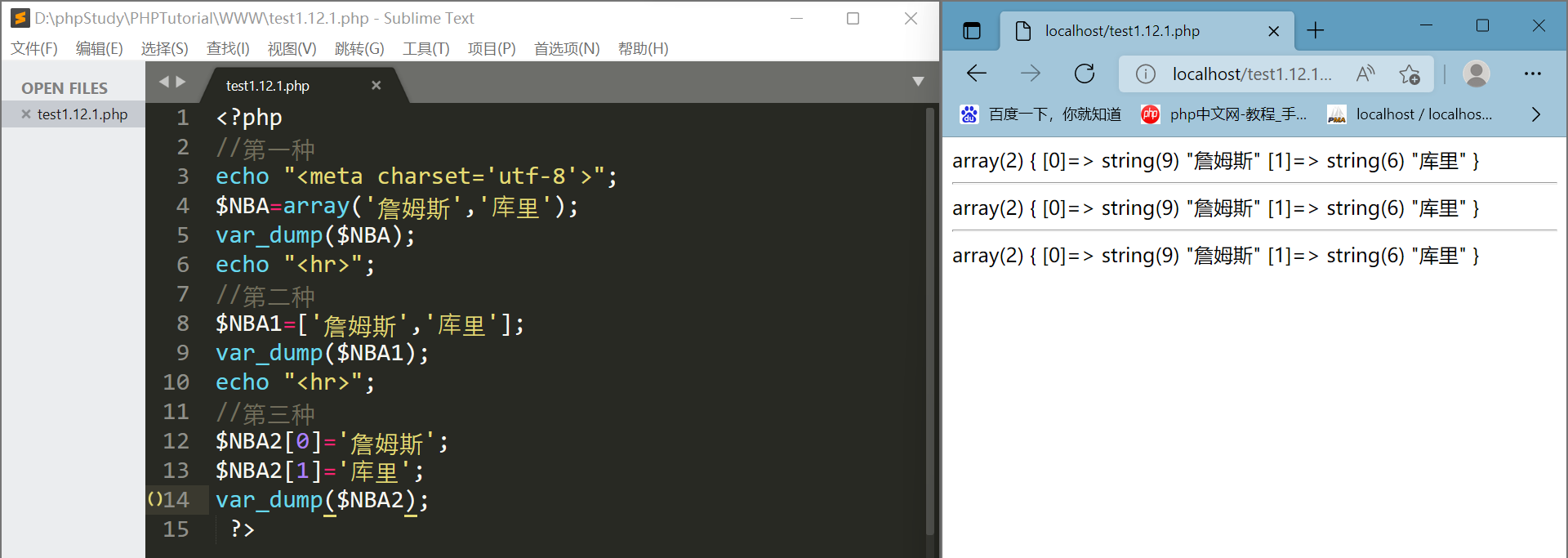Expand more bookmarks chevron
Screen dimensions: 1568x558
point(1536,114)
